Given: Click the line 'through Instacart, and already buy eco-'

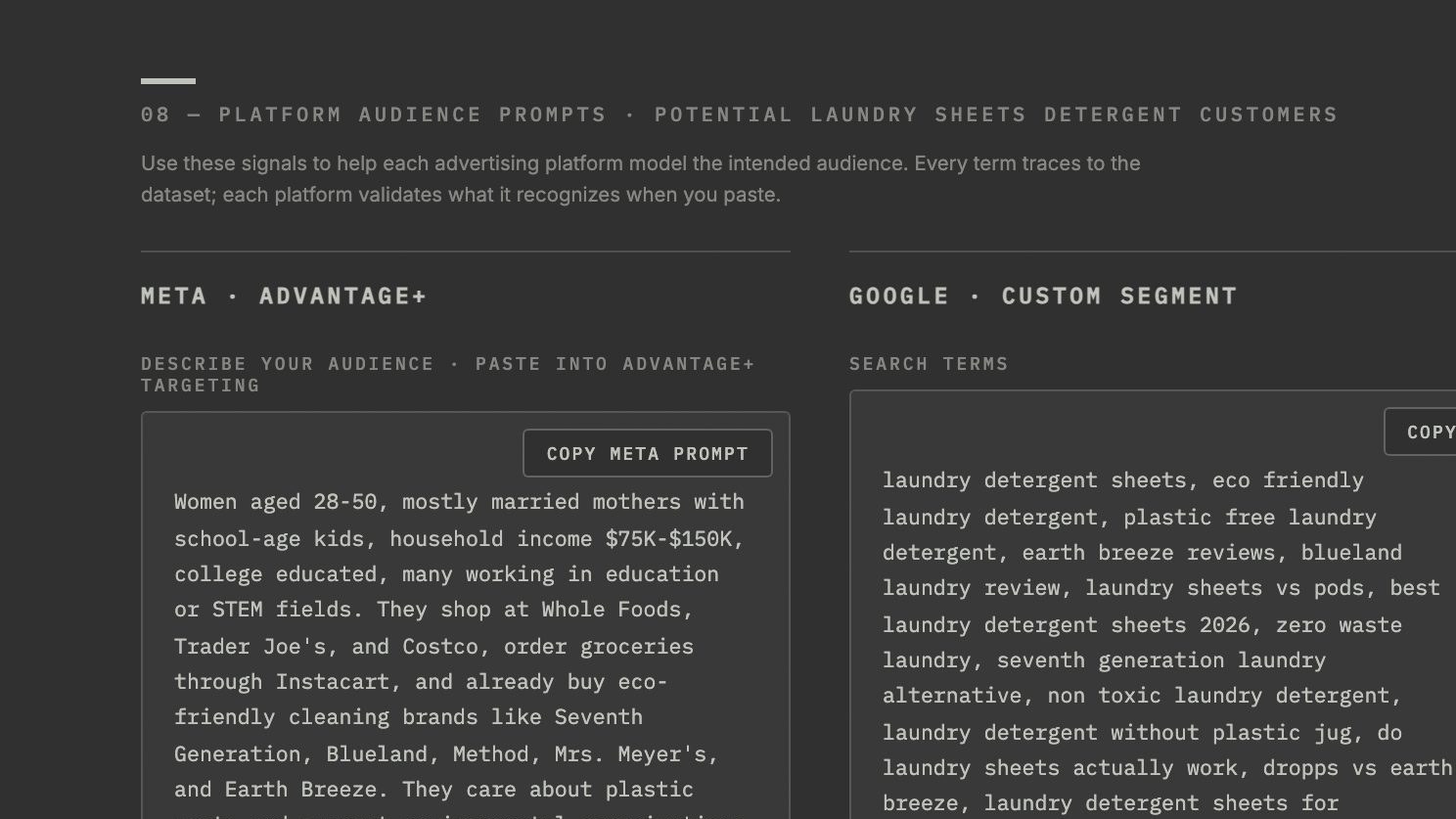Looking at the screenshot, I should pyautogui.click(x=421, y=682).
